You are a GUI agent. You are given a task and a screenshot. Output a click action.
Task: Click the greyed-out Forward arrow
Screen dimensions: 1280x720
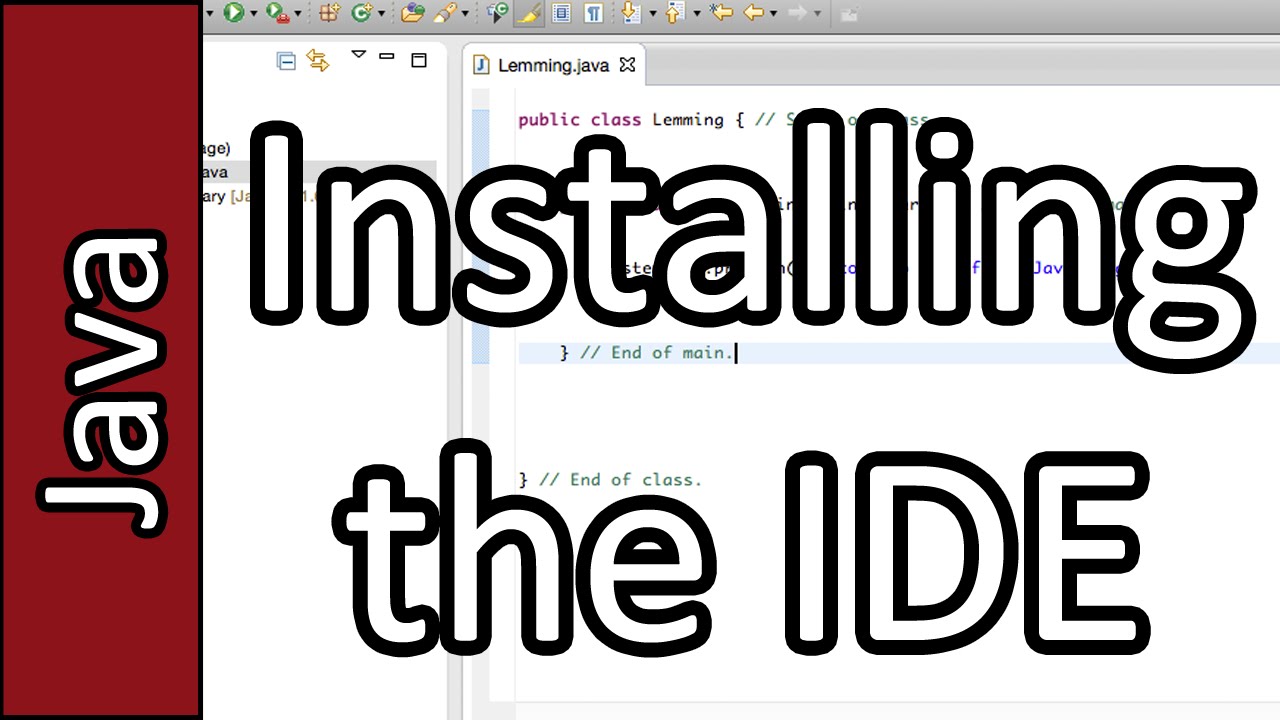(798, 12)
